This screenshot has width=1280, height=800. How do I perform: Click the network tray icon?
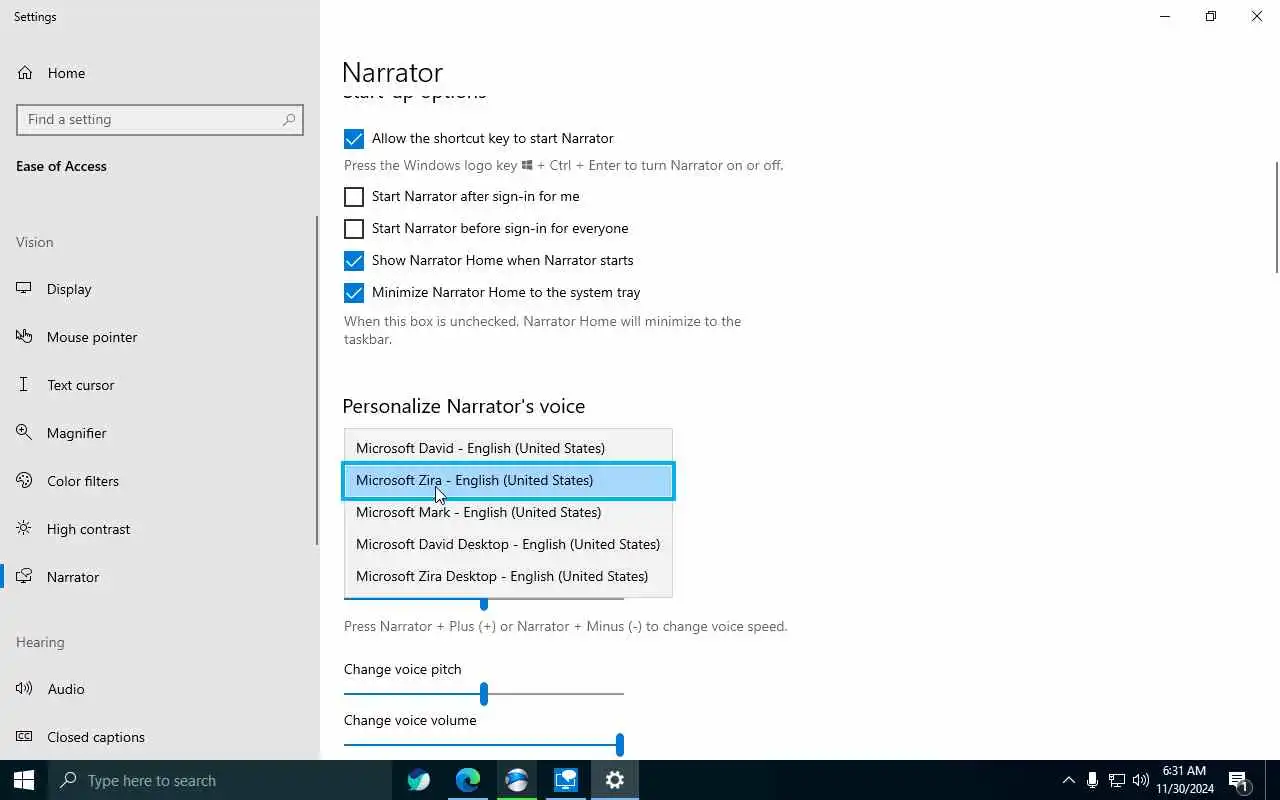coord(1116,780)
